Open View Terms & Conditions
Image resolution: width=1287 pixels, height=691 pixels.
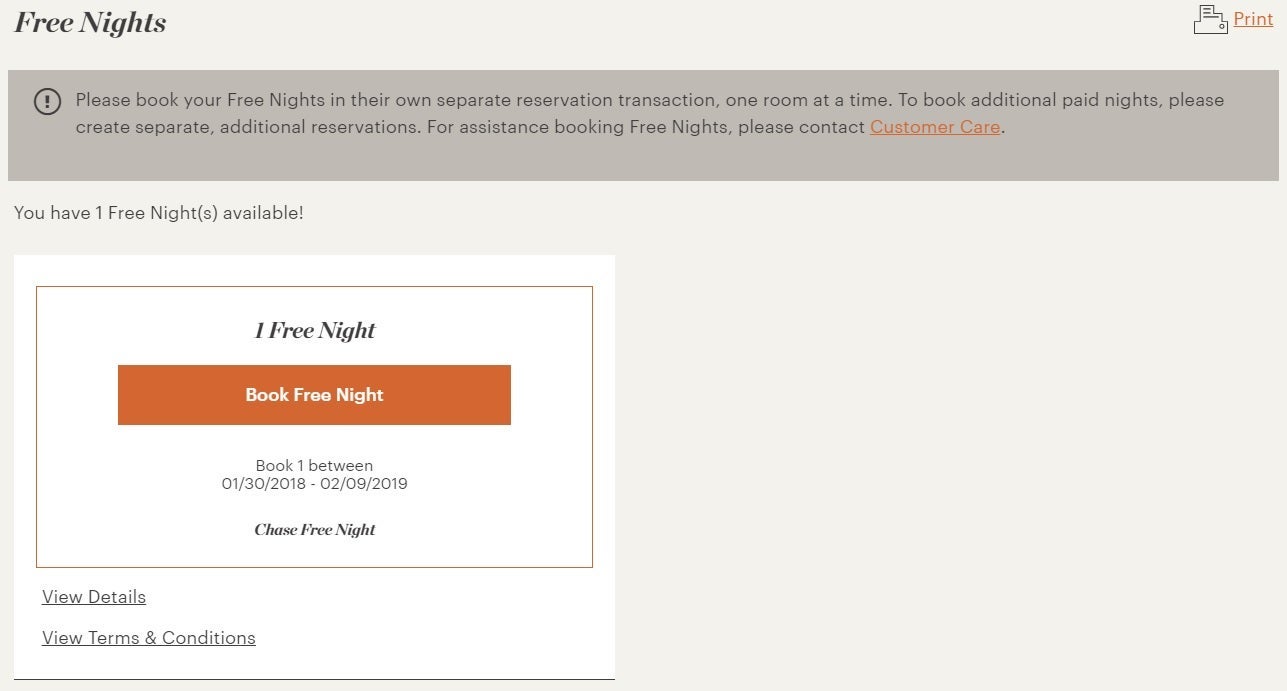(x=149, y=638)
